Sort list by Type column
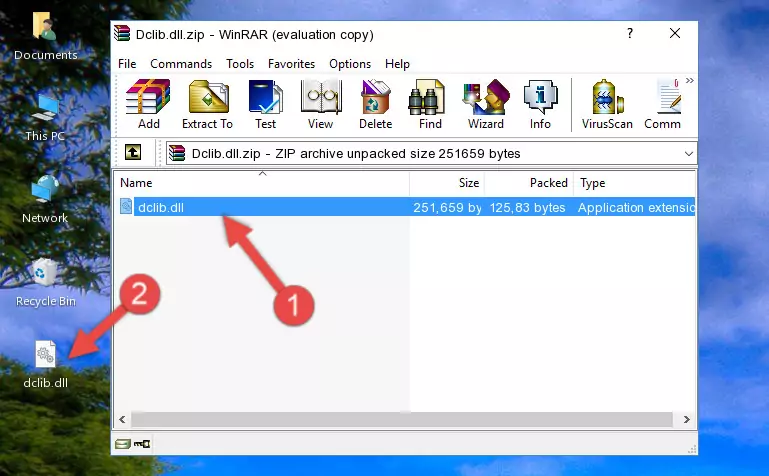Image resolution: width=769 pixels, height=476 pixels. pos(635,183)
